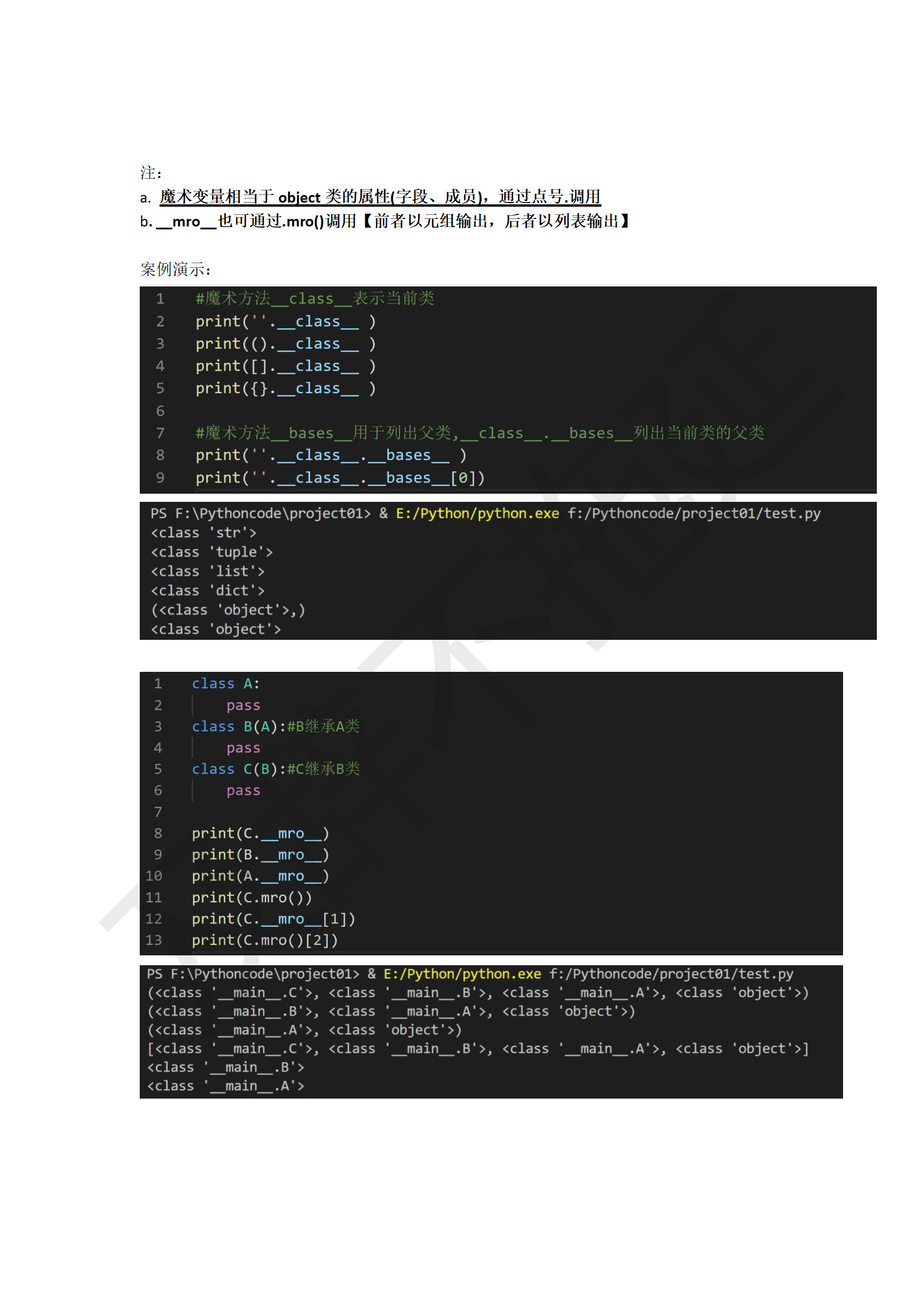Click code line print(C.mro()) on line 11
Viewport: 924px width, 1307px height.
[252, 898]
